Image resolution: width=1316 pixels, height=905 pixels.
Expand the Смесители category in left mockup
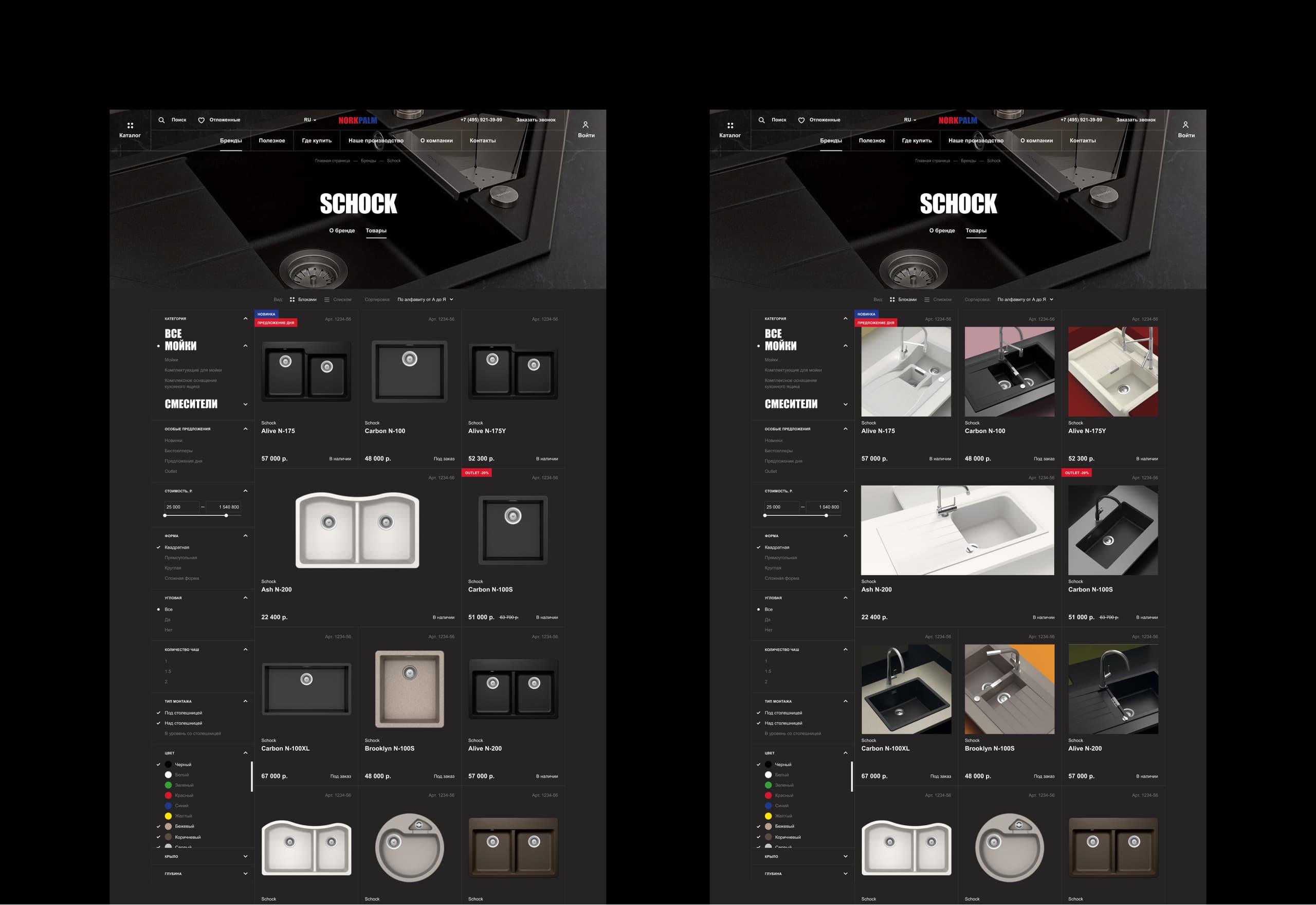point(246,405)
